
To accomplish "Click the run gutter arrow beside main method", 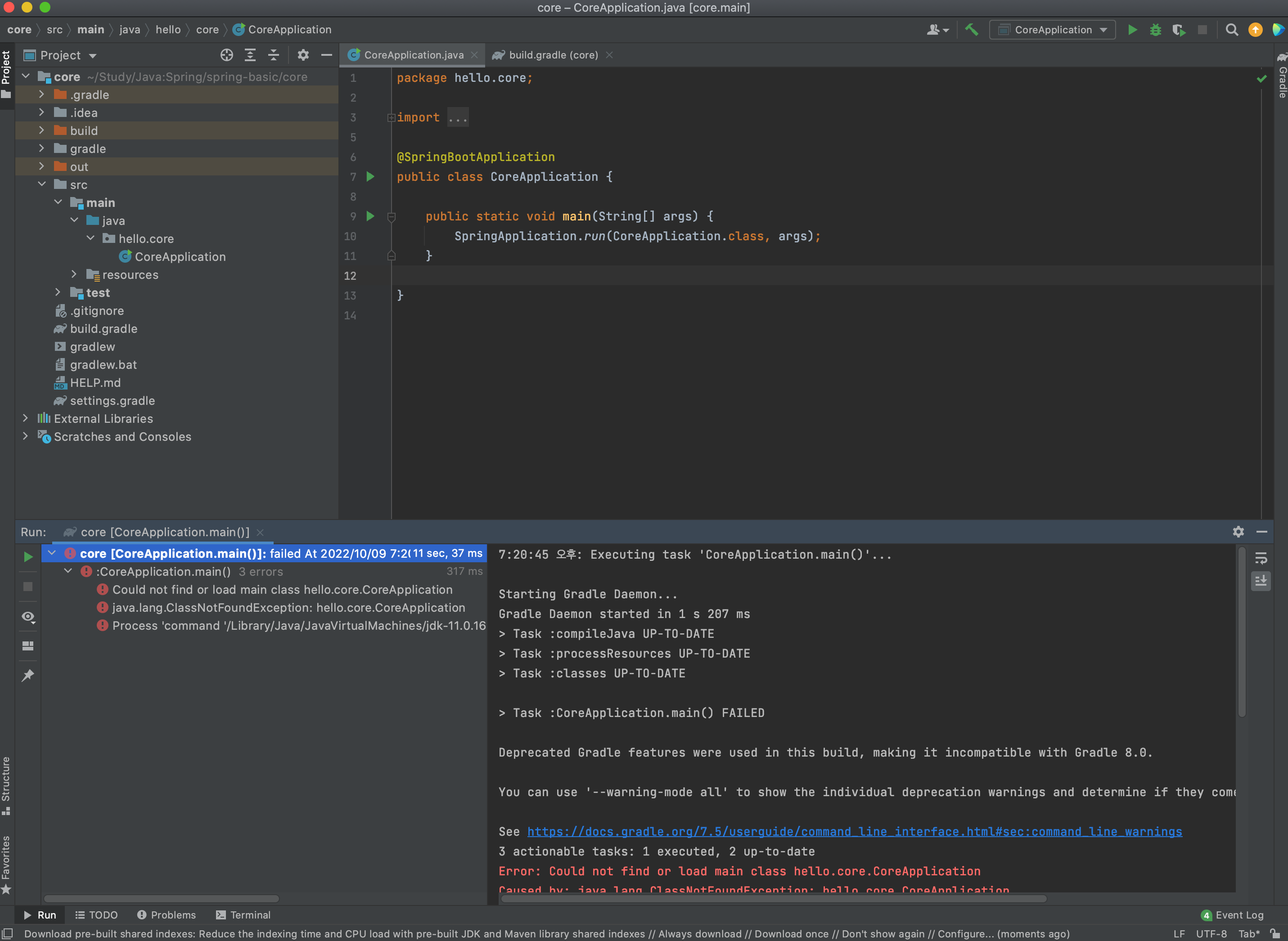I will point(370,216).
